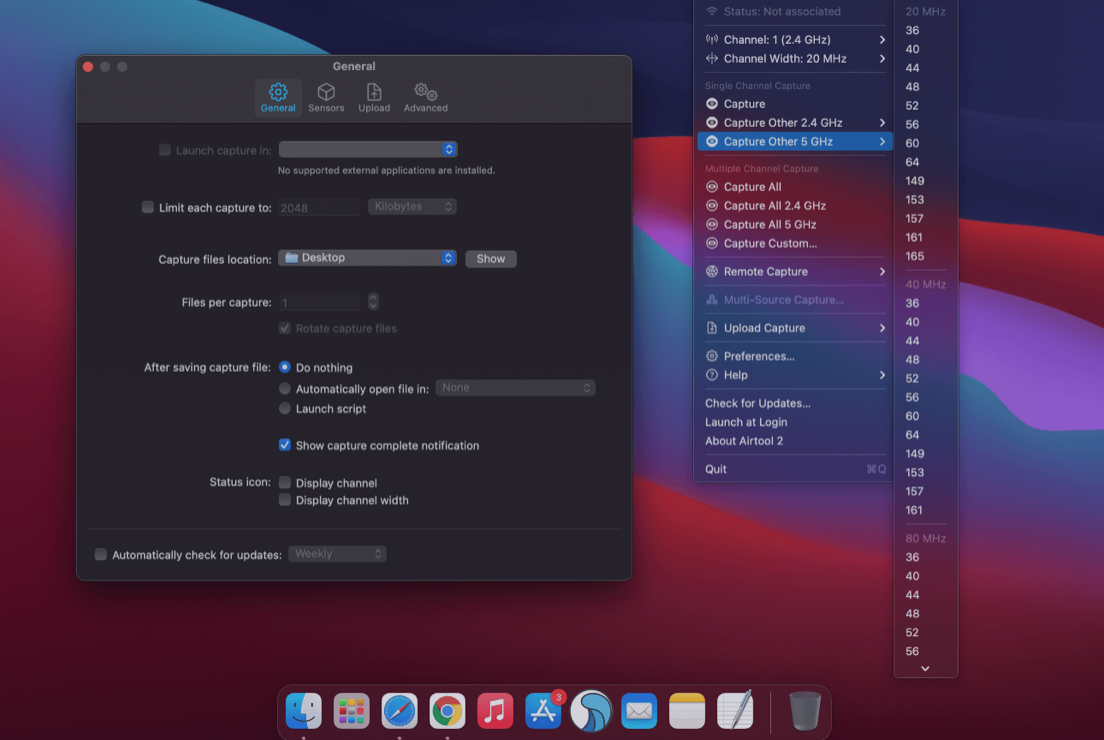Image resolution: width=1104 pixels, height=740 pixels.
Task: Choose Capture All 2.4 GHz from the menu
Action: coord(778,205)
